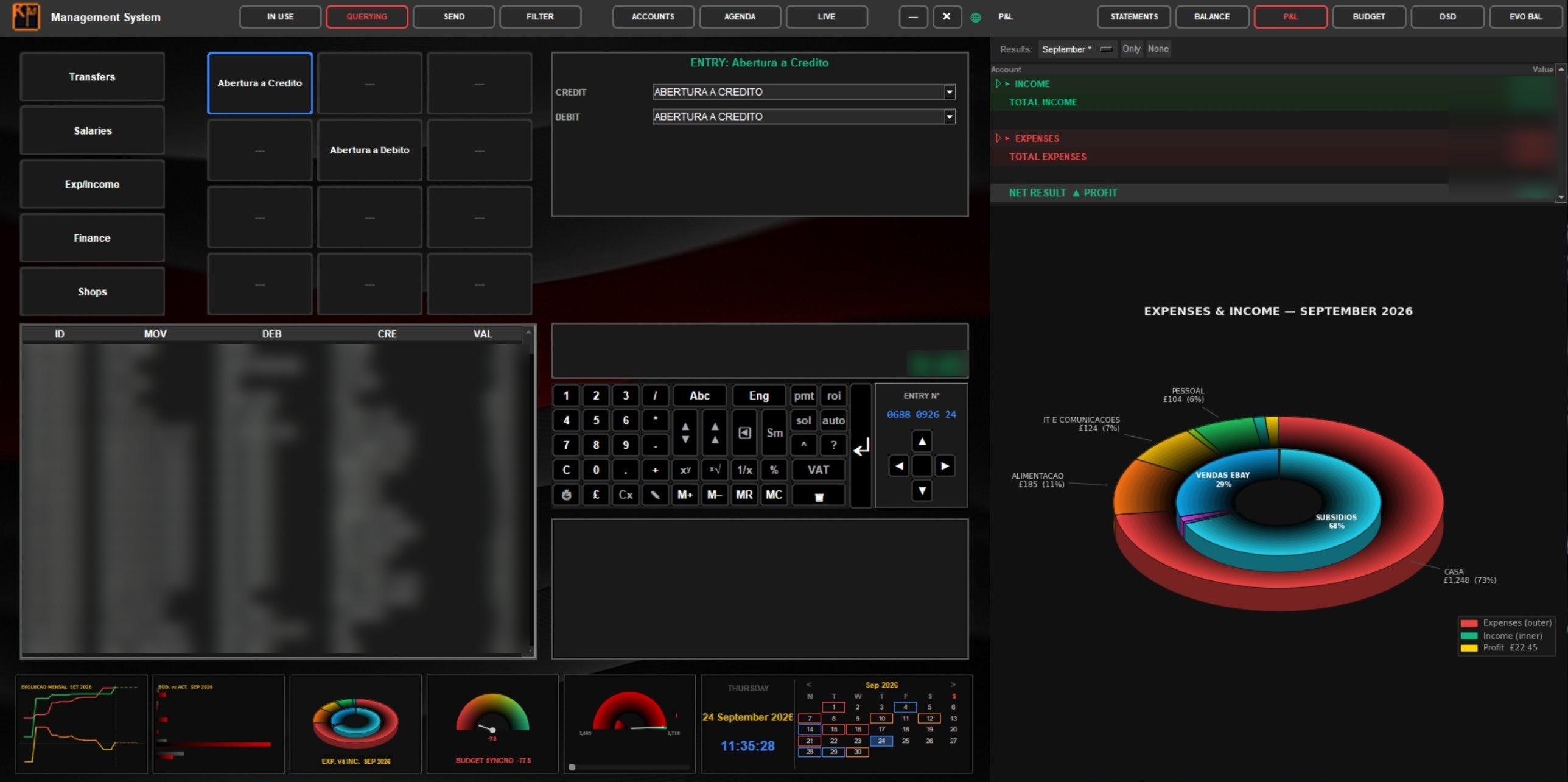The image size is (1568, 782).
Task: Click the pound currency key
Action: (596, 495)
